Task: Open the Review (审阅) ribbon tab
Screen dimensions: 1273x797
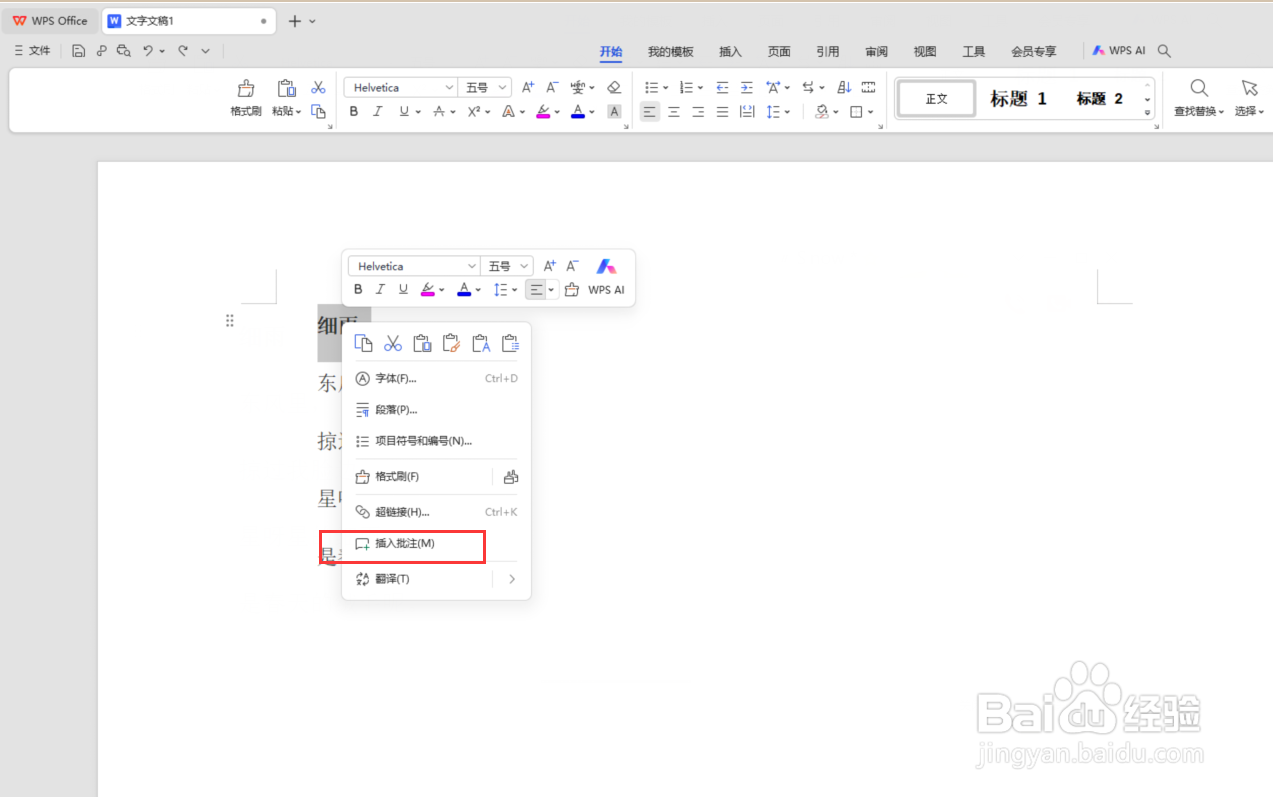Action: [x=876, y=51]
